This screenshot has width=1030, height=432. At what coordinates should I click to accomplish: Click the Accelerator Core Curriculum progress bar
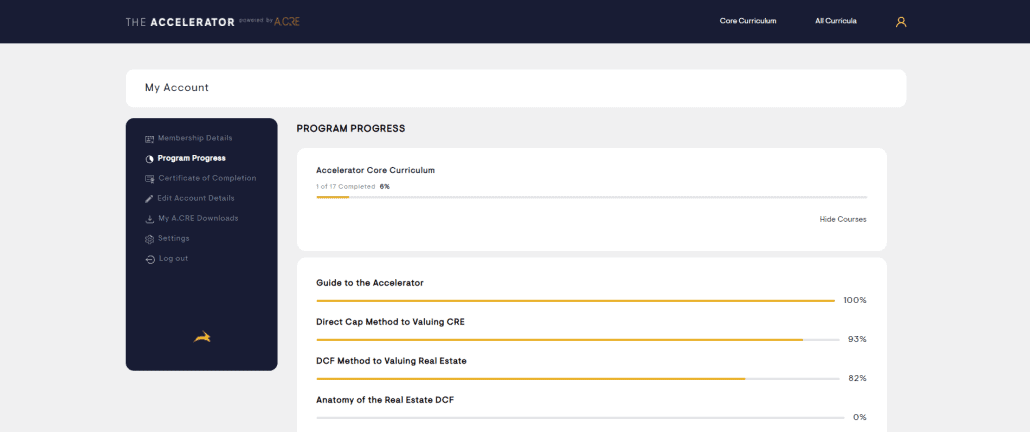coord(591,197)
